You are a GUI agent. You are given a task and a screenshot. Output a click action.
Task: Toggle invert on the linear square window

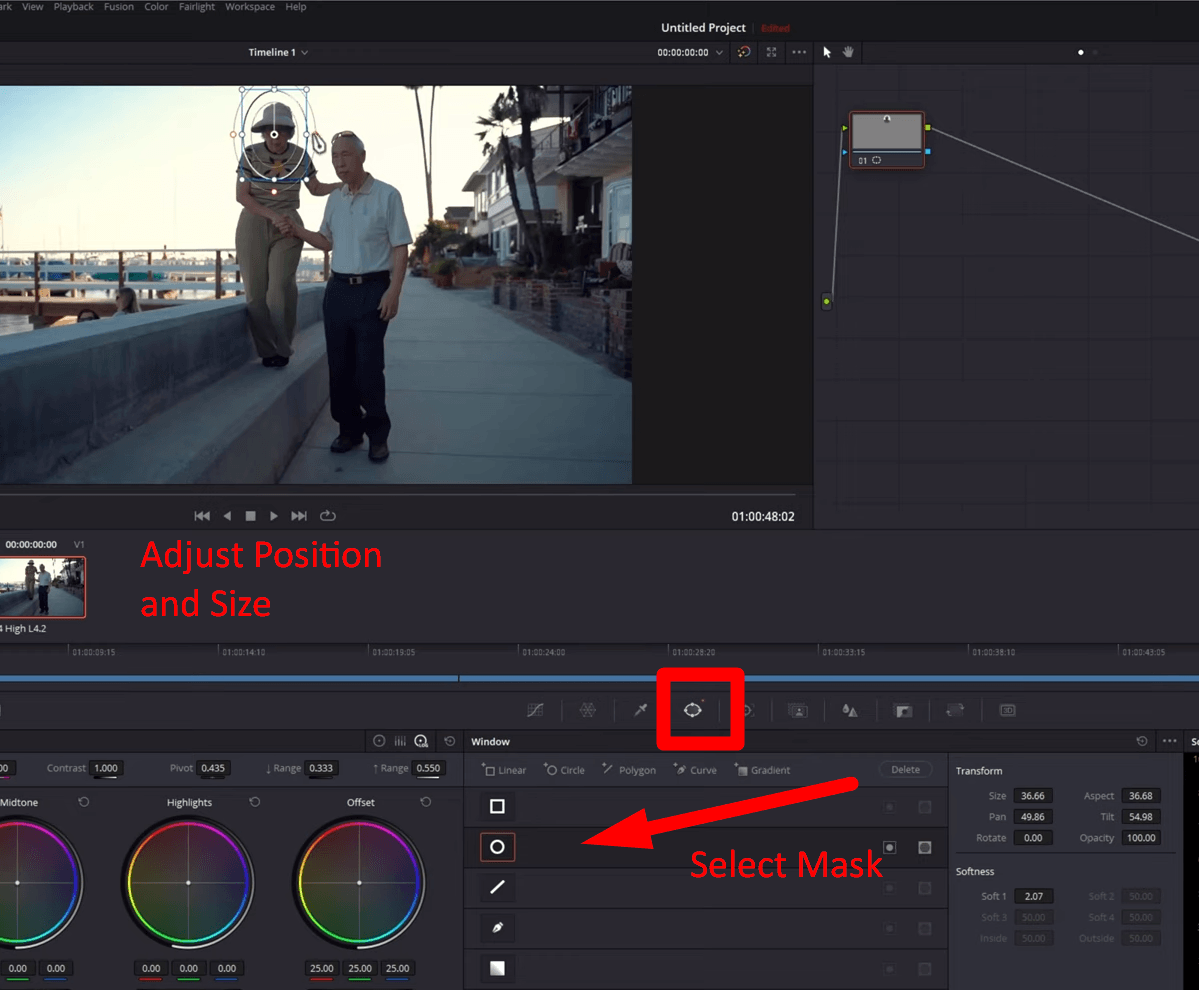point(890,806)
